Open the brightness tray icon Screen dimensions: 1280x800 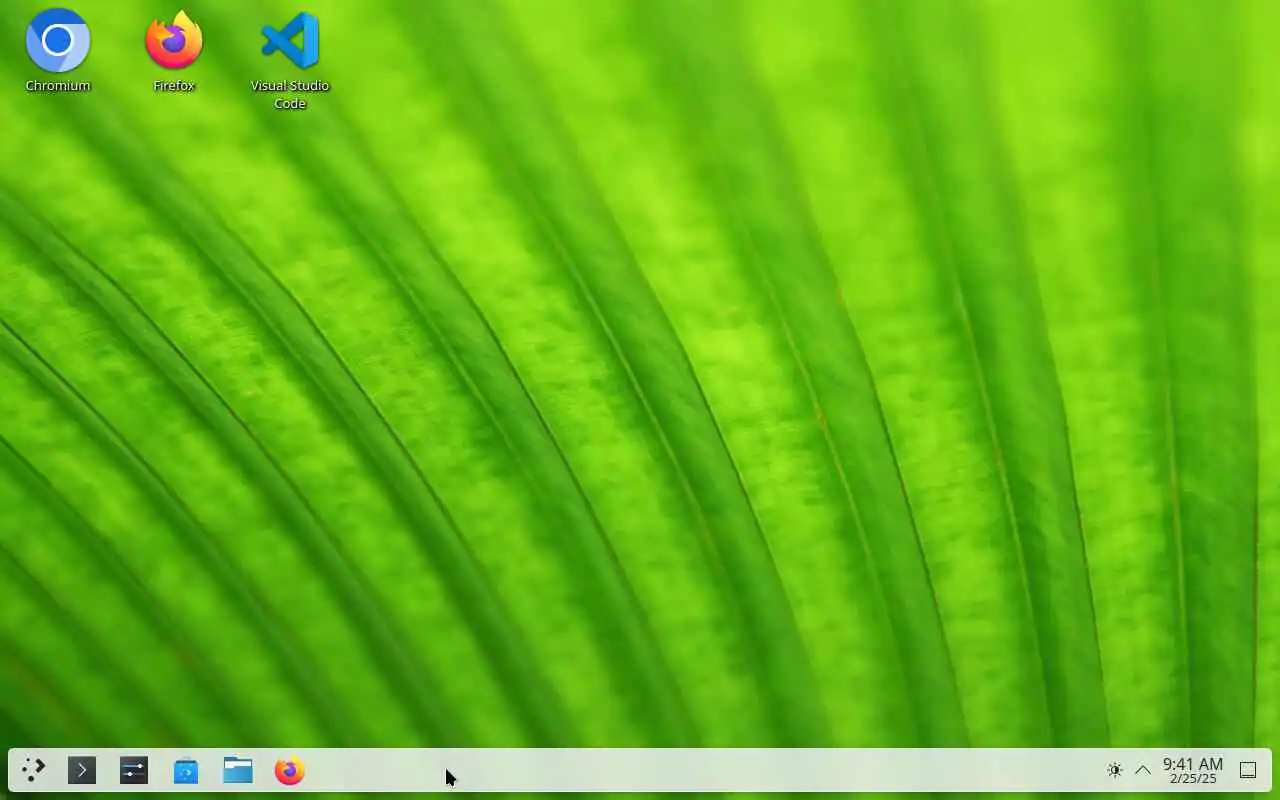pos(1115,770)
